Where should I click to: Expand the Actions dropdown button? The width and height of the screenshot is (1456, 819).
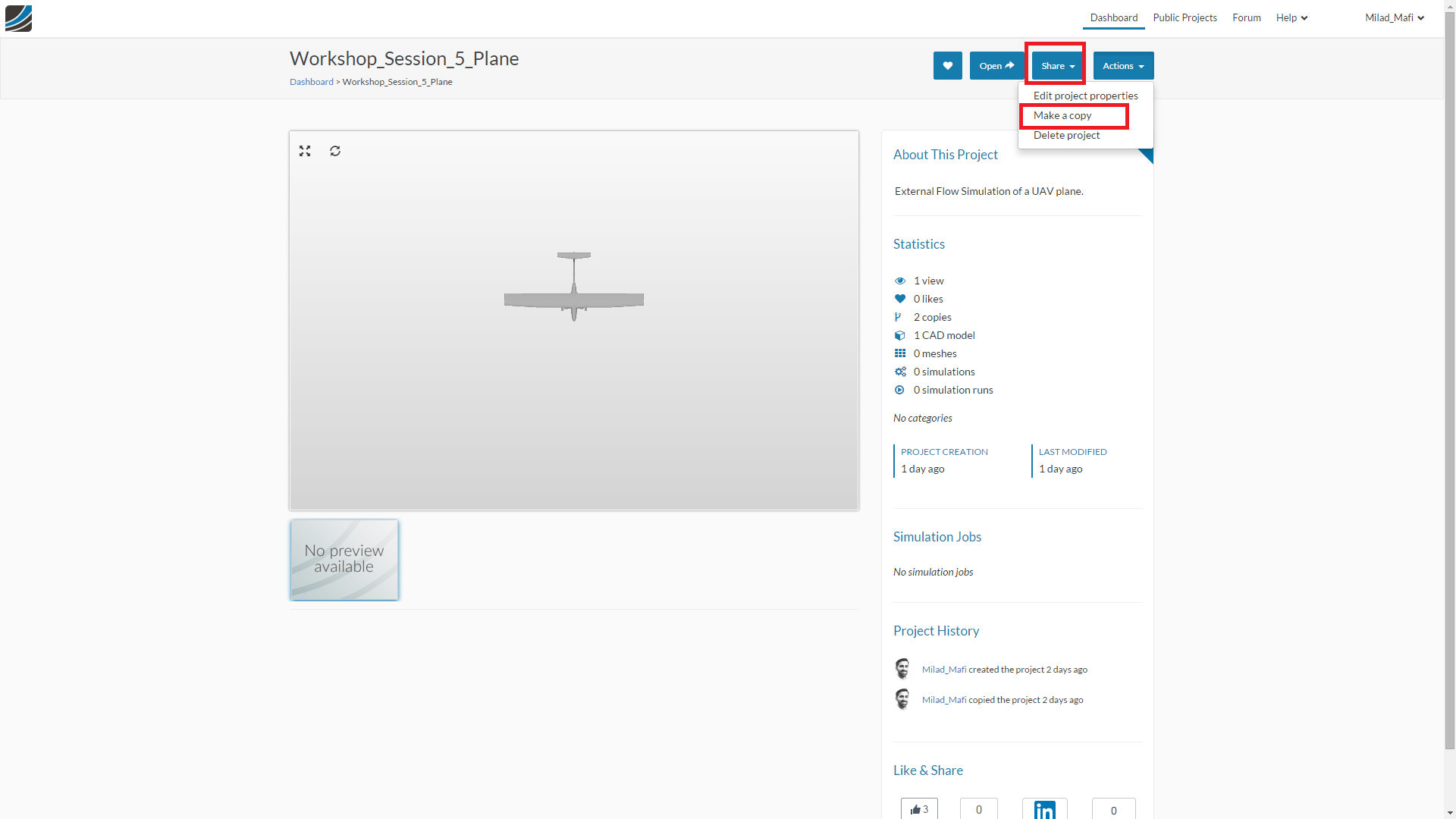pyautogui.click(x=1123, y=66)
